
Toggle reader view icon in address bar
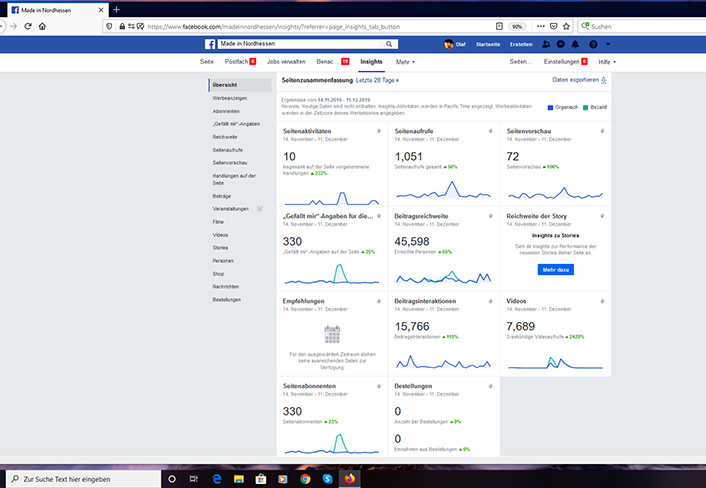click(499, 27)
